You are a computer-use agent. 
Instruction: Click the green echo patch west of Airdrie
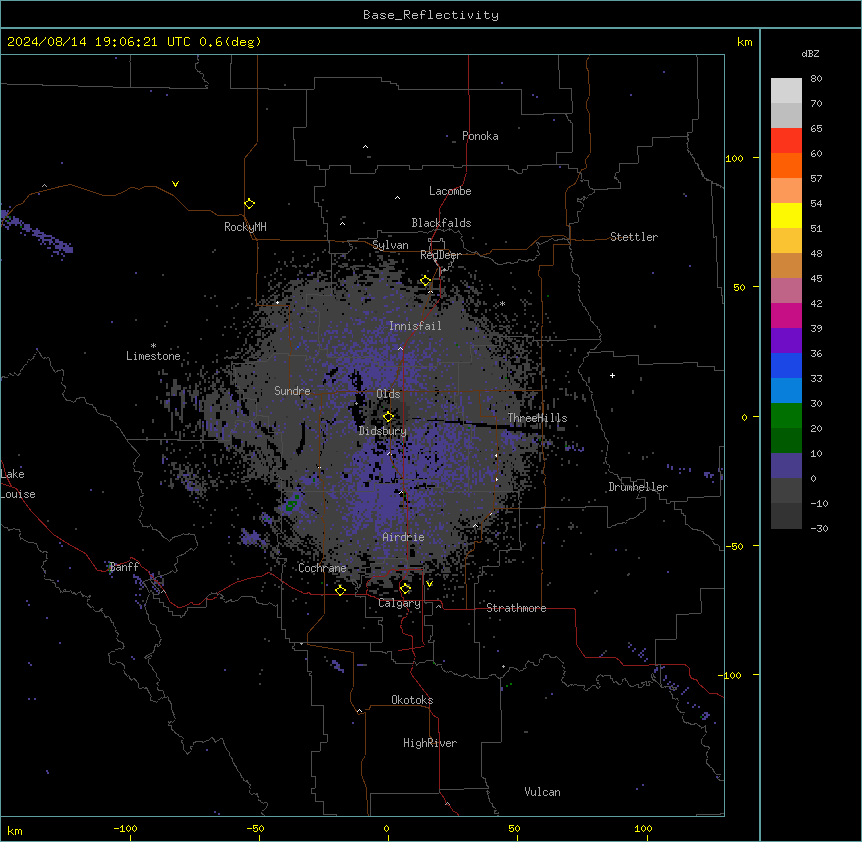coord(292,502)
